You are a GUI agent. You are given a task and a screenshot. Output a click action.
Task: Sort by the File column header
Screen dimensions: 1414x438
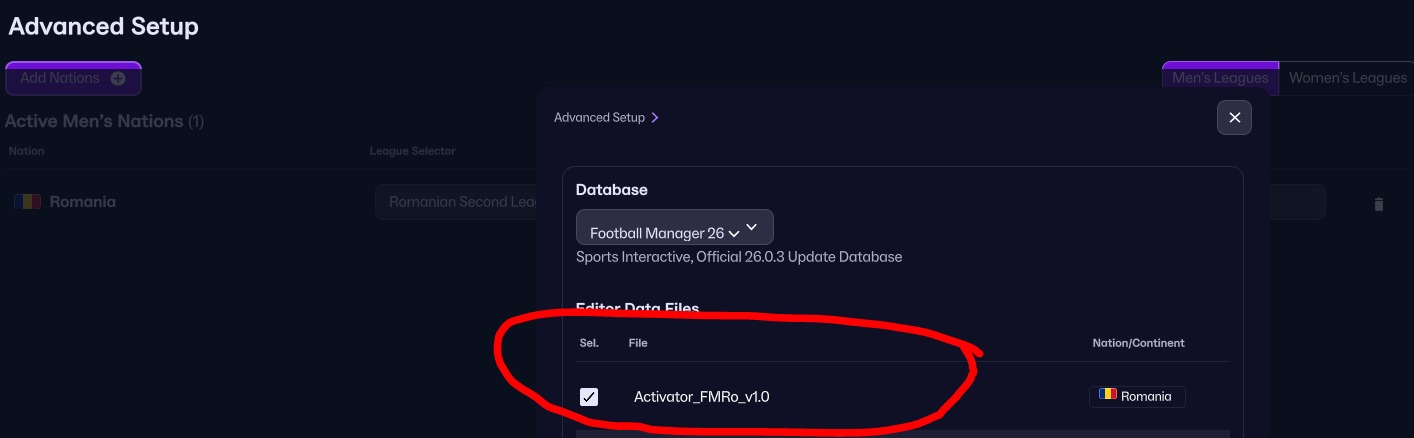click(x=638, y=343)
